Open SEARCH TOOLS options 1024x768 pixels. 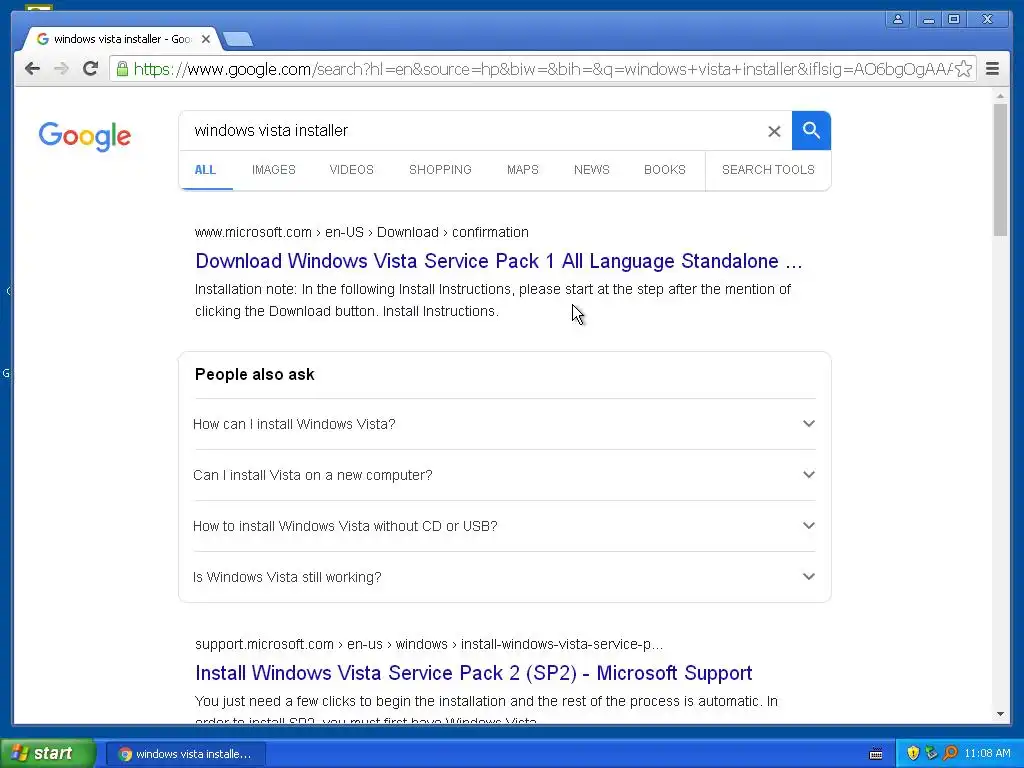(768, 170)
